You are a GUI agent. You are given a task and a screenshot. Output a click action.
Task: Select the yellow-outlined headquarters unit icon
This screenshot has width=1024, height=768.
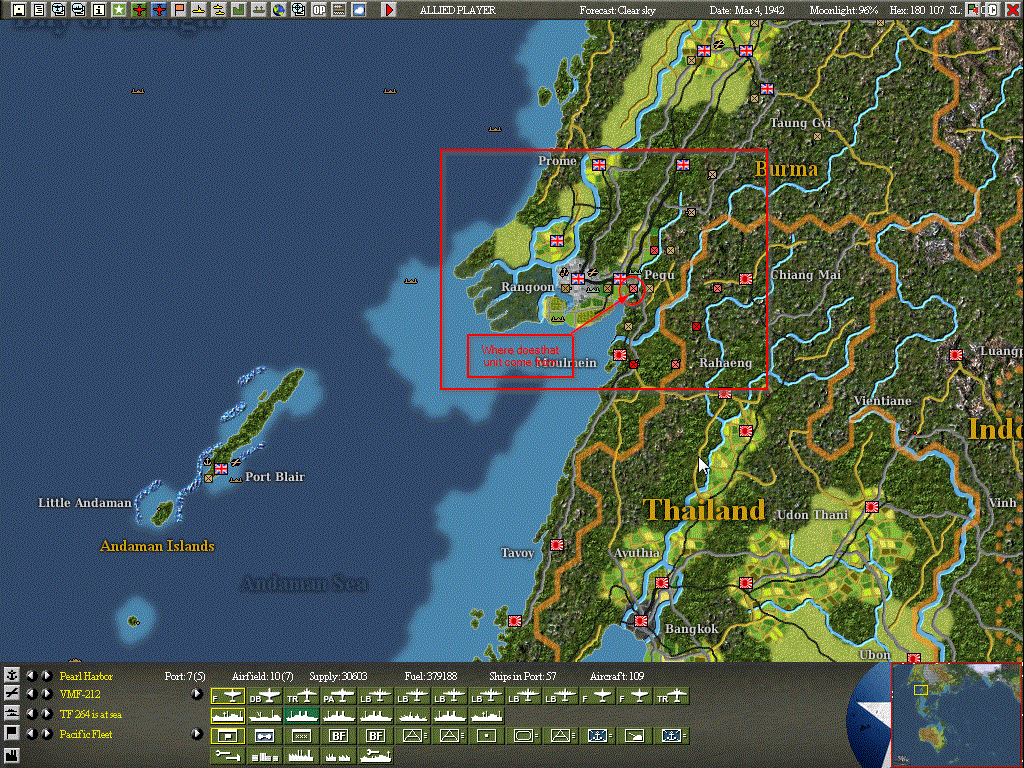(x=228, y=736)
